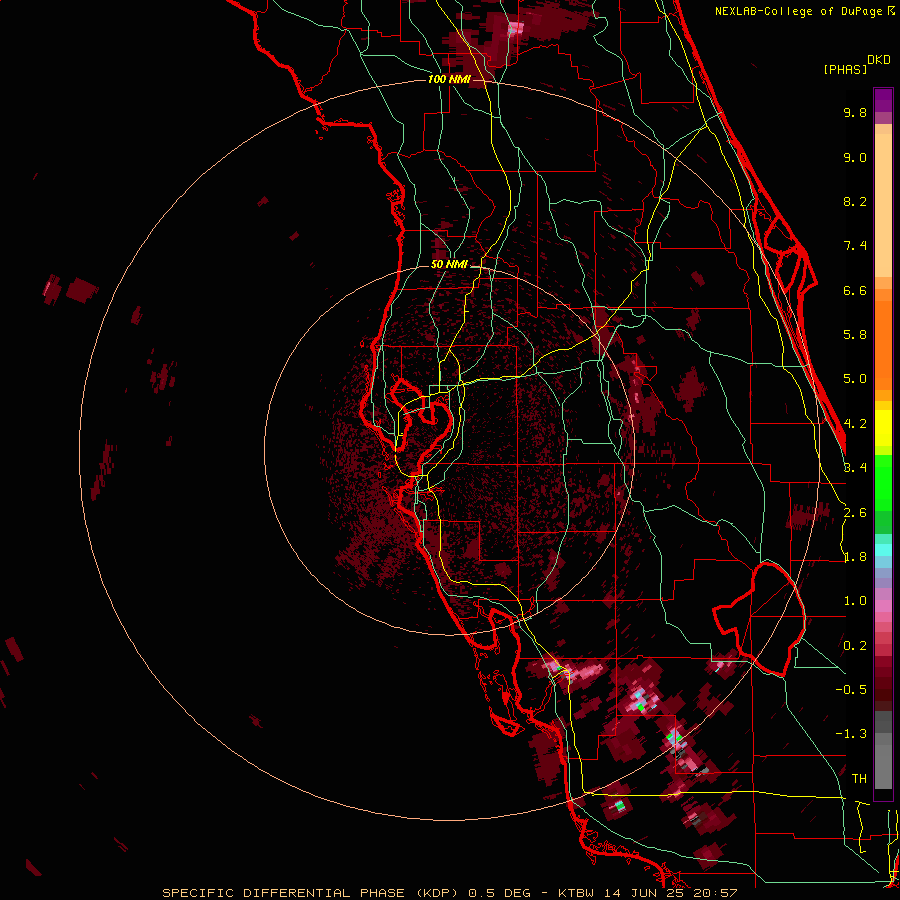Viewport: 900px width, 900px height.
Task: Select the 3.4 scale label
Action: coord(855,468)
